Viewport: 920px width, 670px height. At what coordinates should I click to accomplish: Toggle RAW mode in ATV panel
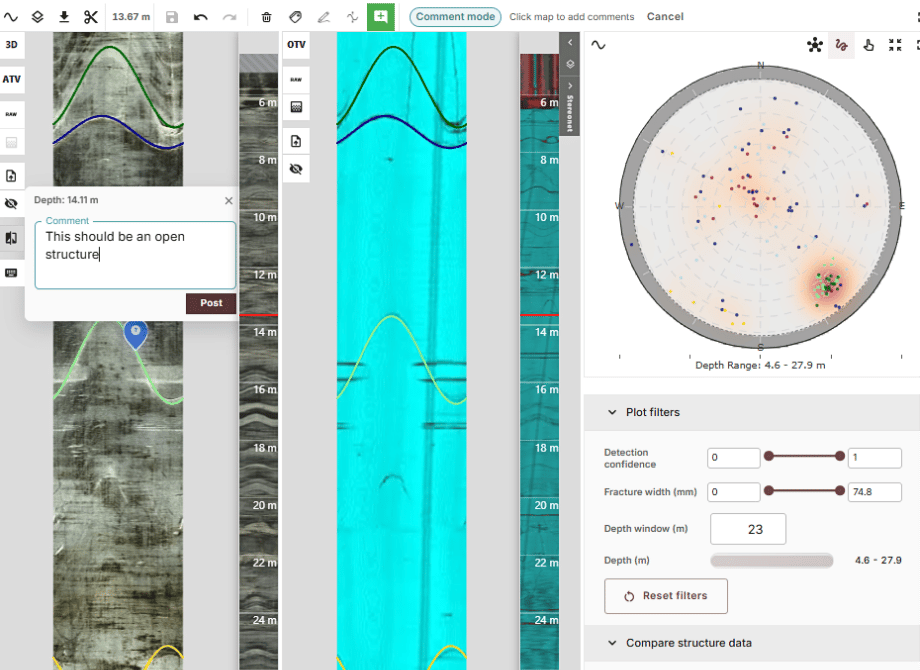[12, 114]
